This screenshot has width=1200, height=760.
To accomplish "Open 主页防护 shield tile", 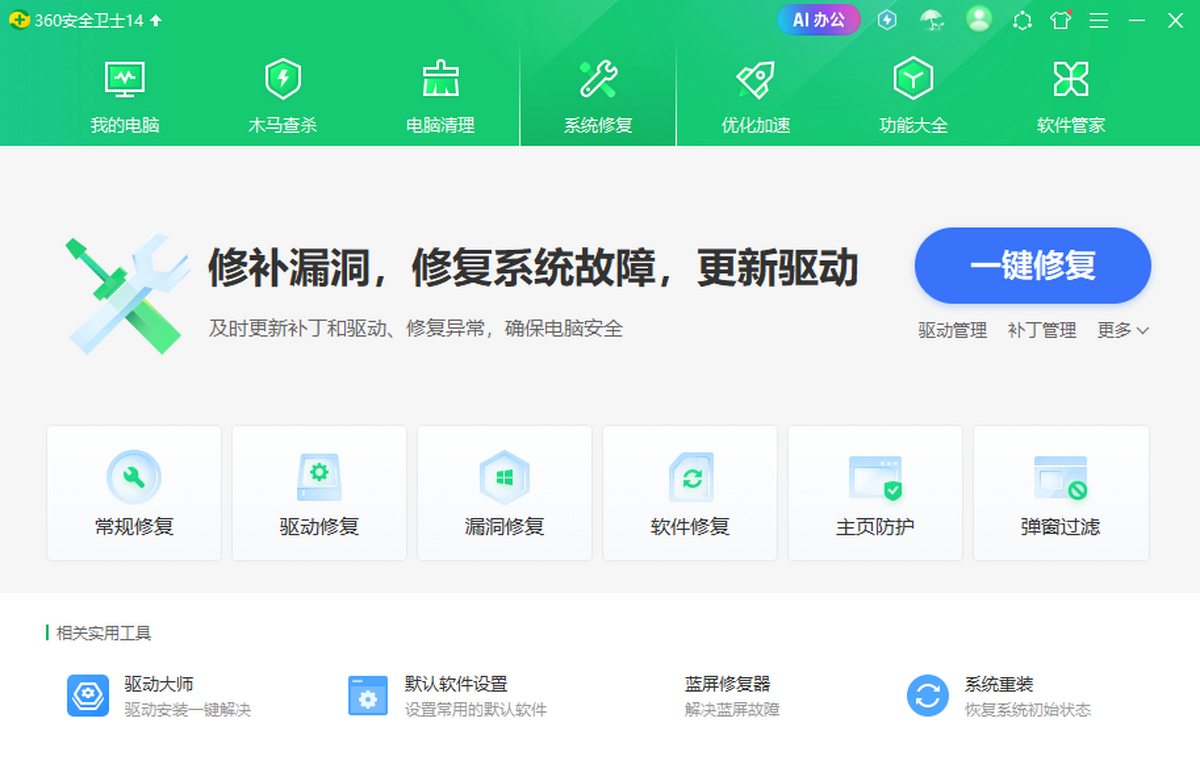I will (x=875, y=492).
